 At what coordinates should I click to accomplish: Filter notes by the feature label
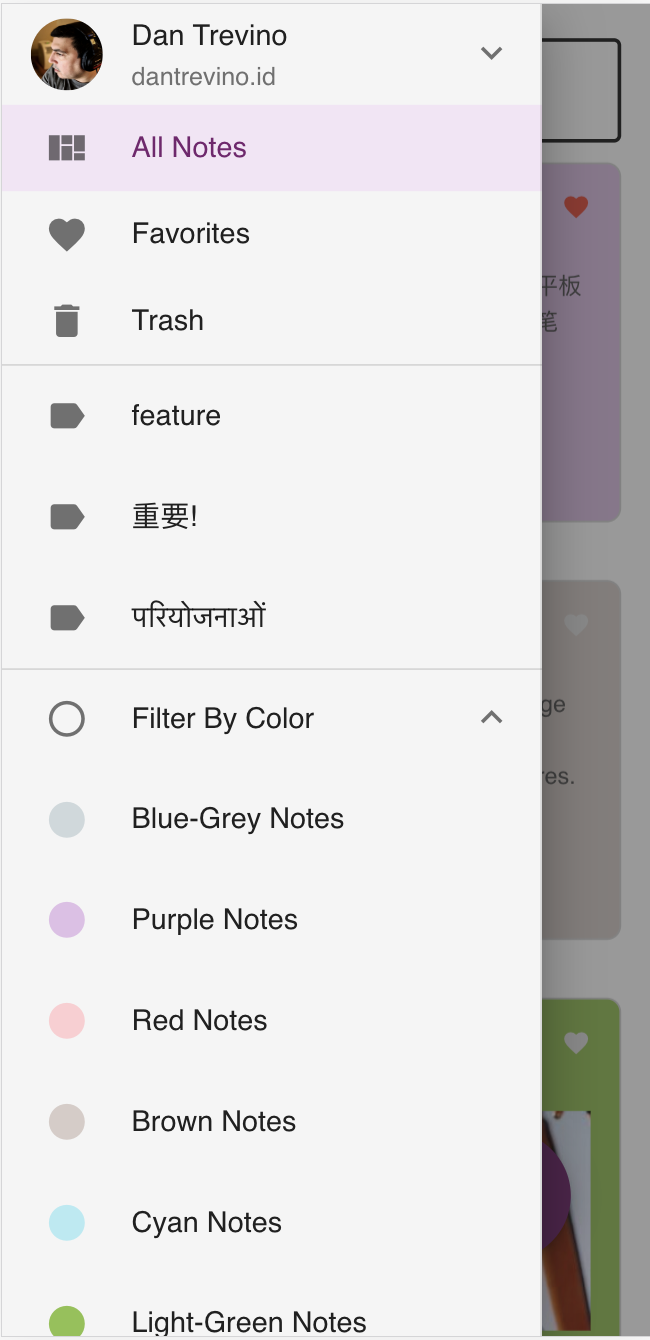176,416
